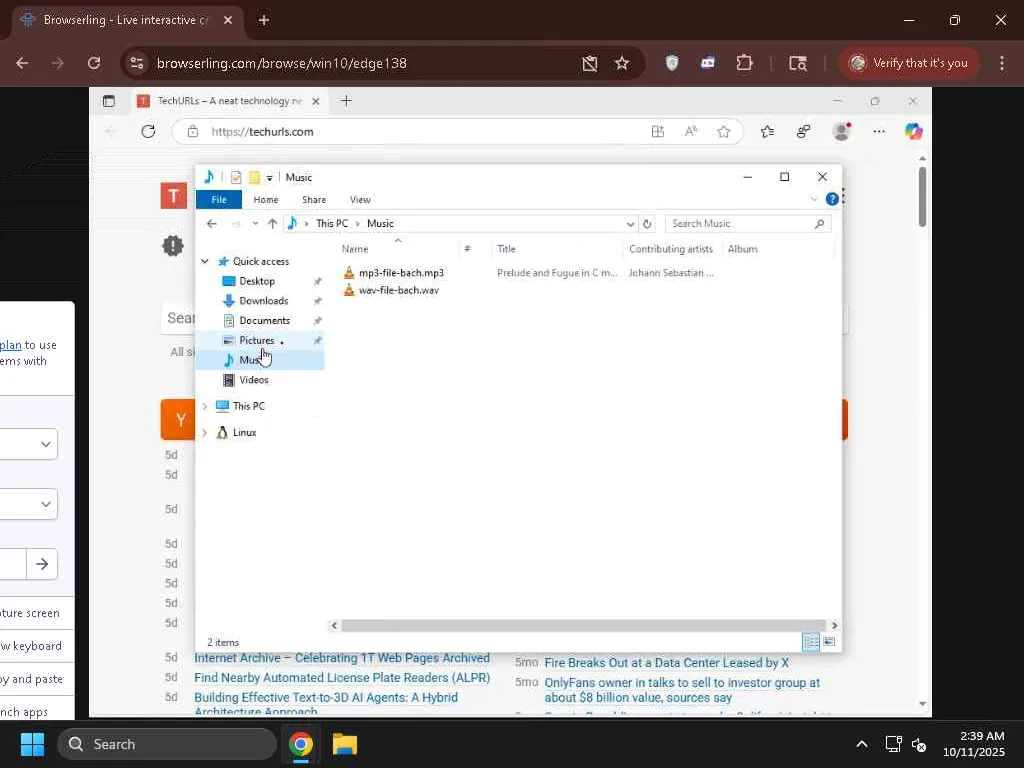Screen dimensions: 1024x768
Task: Open Edge Settings and more menu
Action: [x=879, y=132]
